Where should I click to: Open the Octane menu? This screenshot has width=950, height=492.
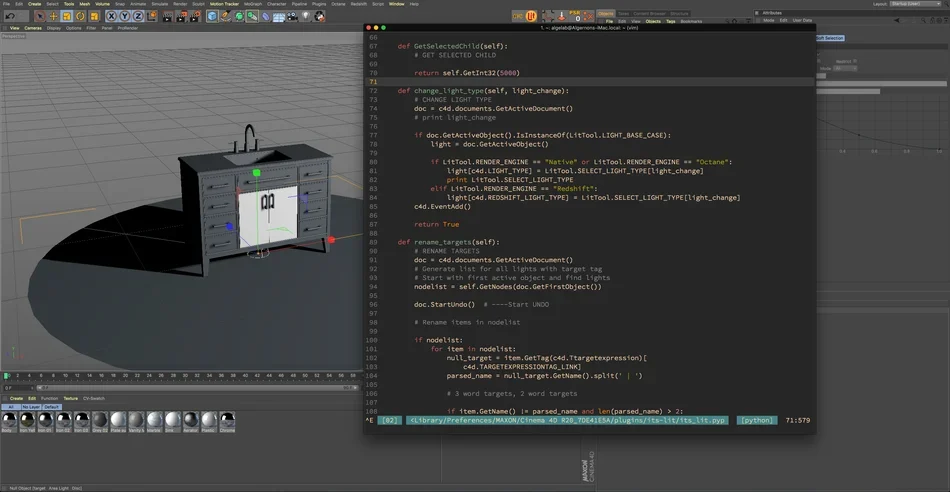[338, 4]
